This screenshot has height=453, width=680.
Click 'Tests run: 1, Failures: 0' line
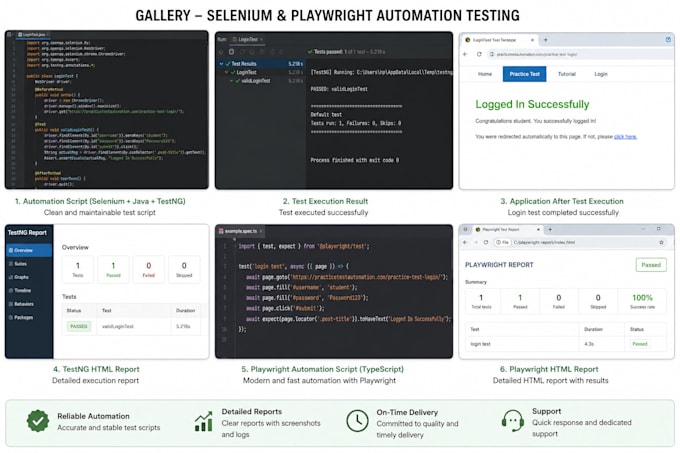[356, 123]
